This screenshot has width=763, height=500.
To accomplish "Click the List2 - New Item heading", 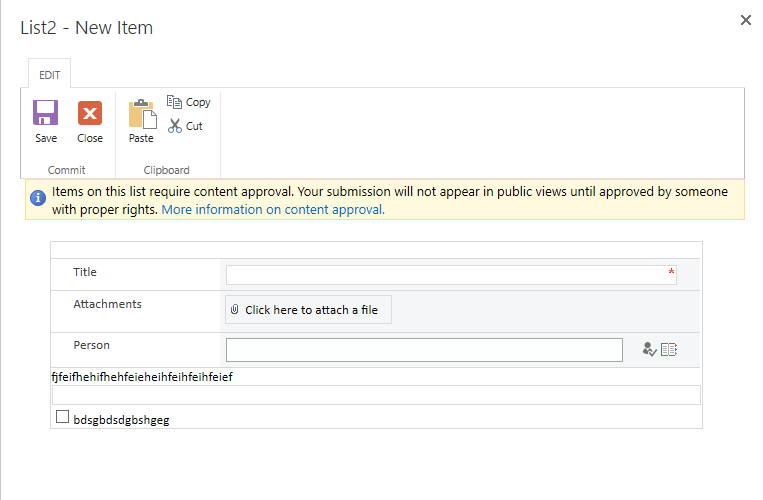I will tap(87, 28).
